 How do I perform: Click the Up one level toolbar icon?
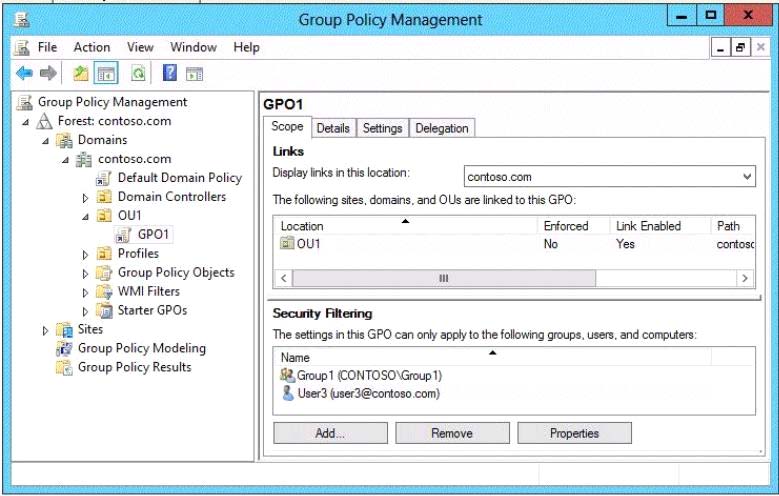(80, 73)
